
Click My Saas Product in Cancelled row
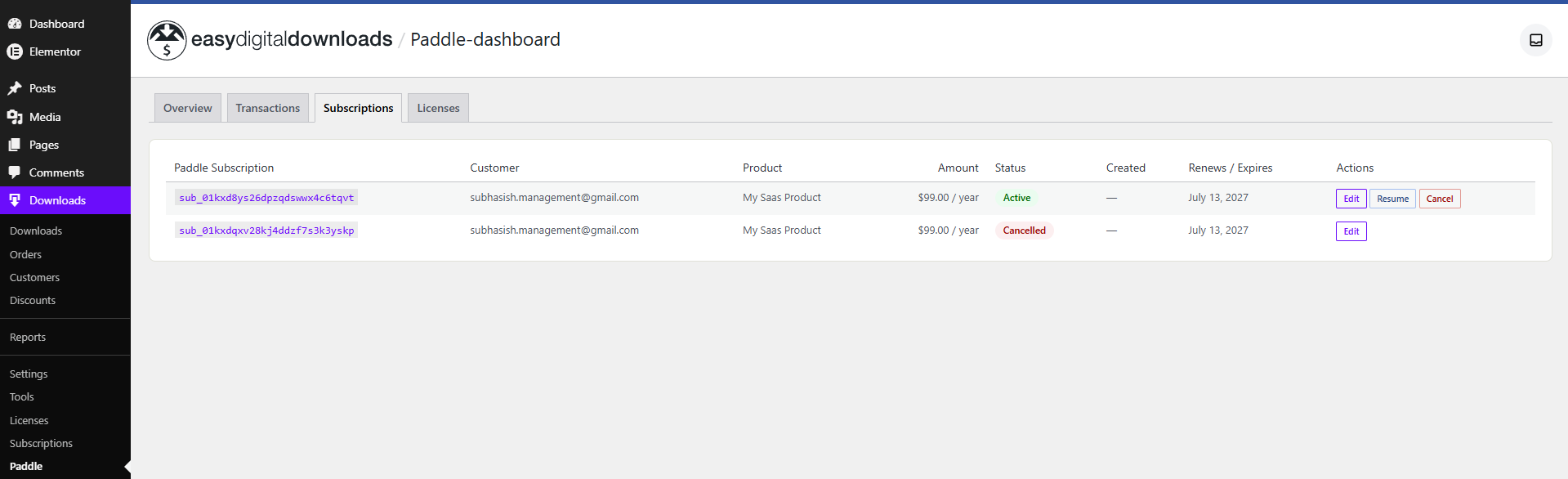782,231
